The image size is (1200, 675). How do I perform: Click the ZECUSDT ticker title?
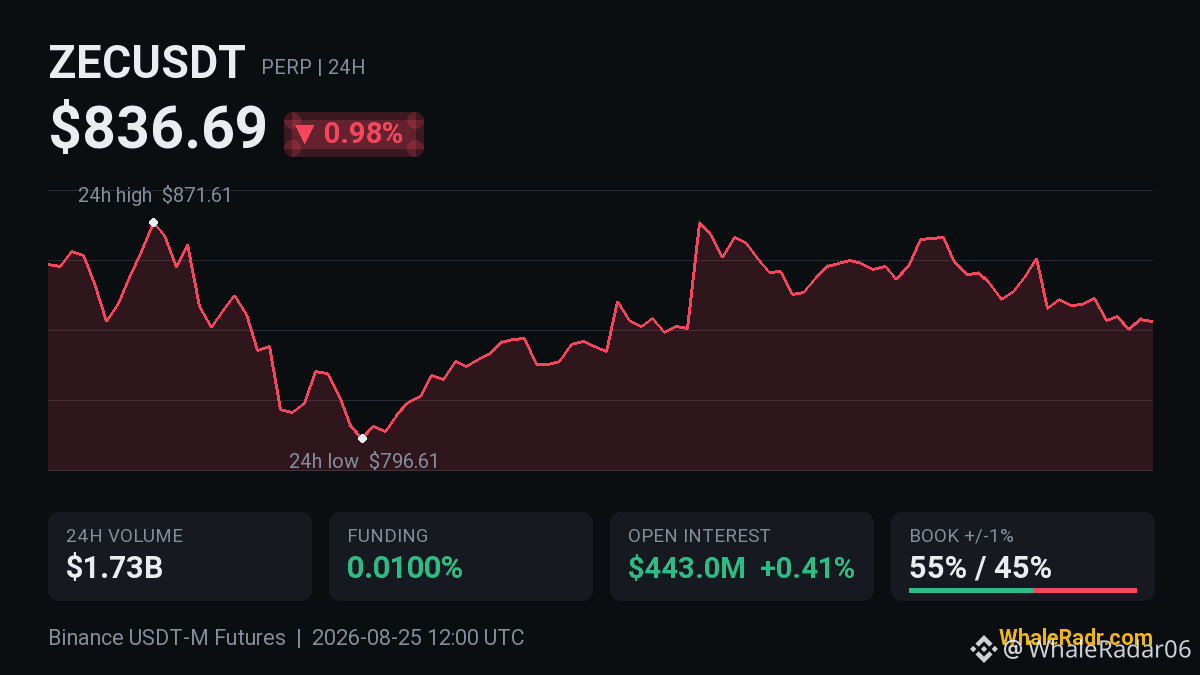[147, 63]
